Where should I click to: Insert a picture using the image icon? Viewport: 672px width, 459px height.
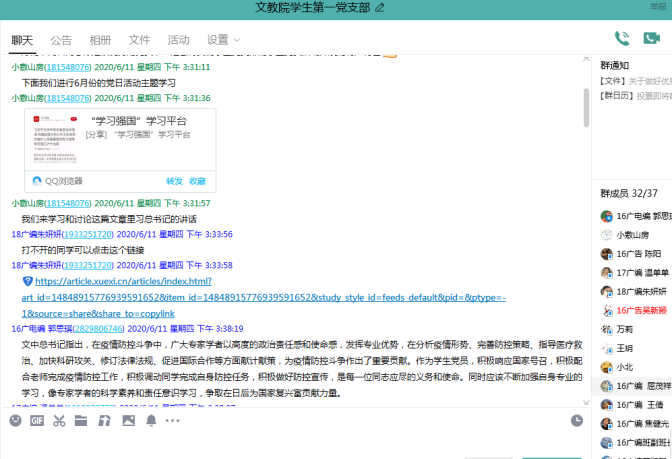(128, 421)
